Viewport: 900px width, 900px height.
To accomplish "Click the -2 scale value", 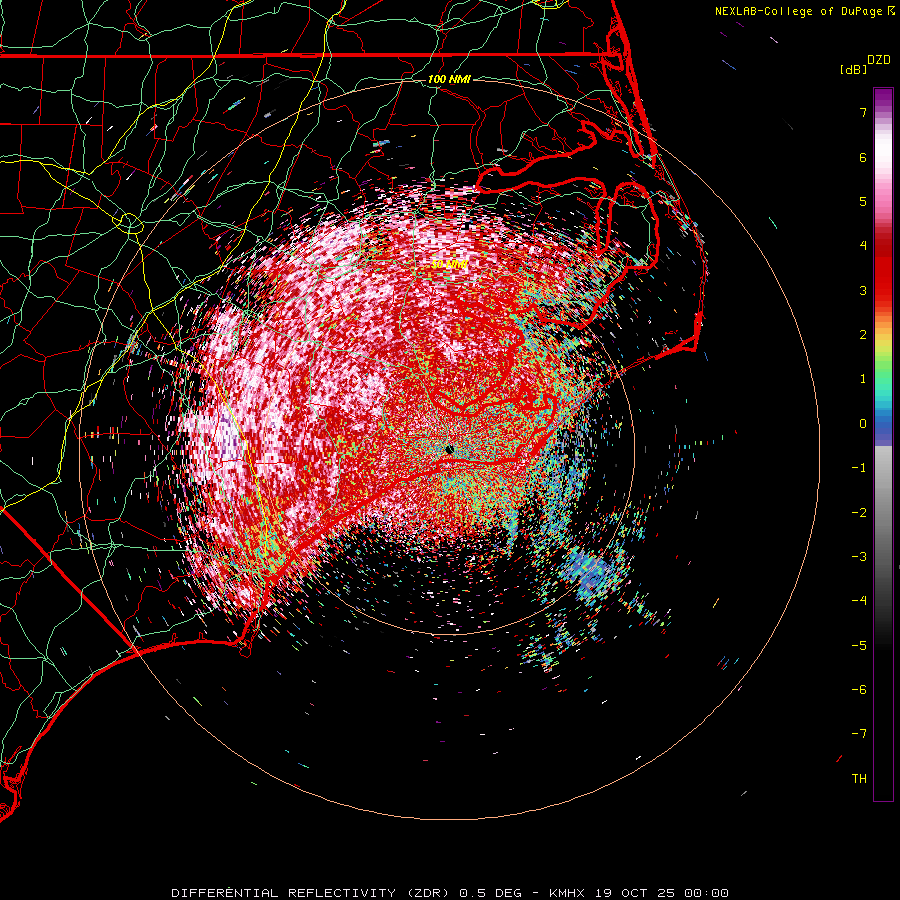I will tap(859, 513).
